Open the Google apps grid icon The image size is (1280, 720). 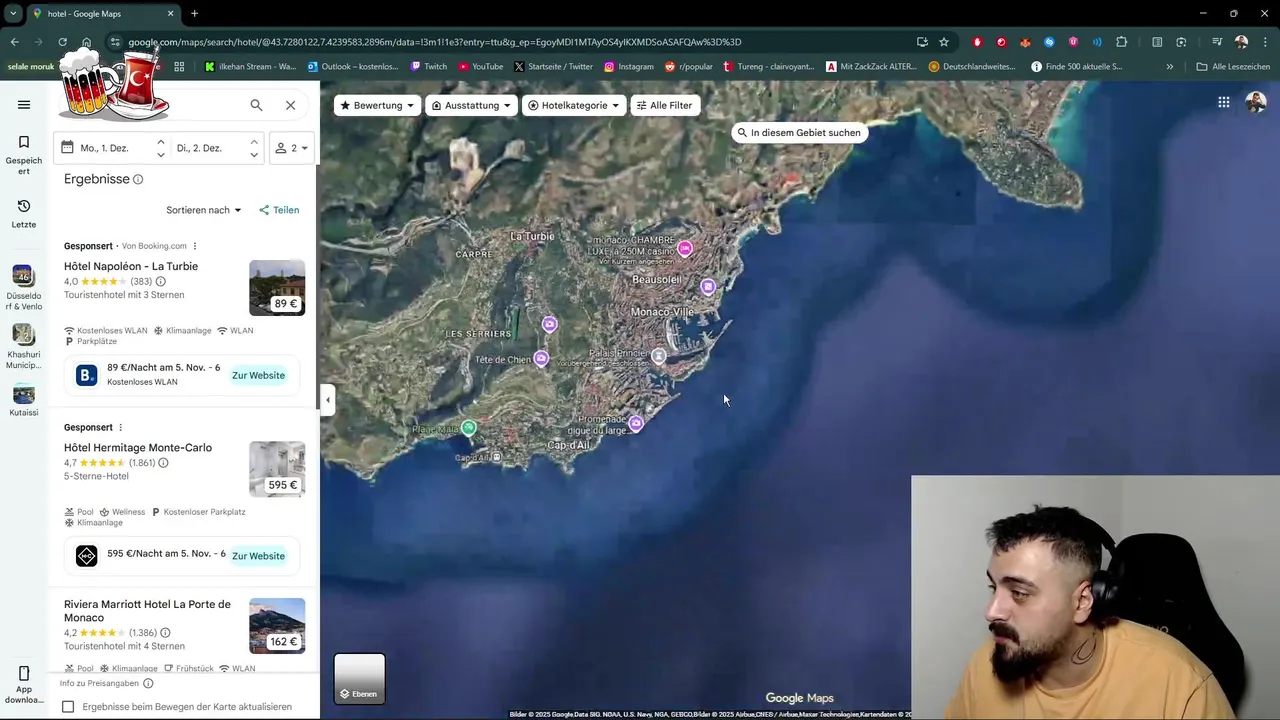pyautogui.click(x=1223, y=102)
